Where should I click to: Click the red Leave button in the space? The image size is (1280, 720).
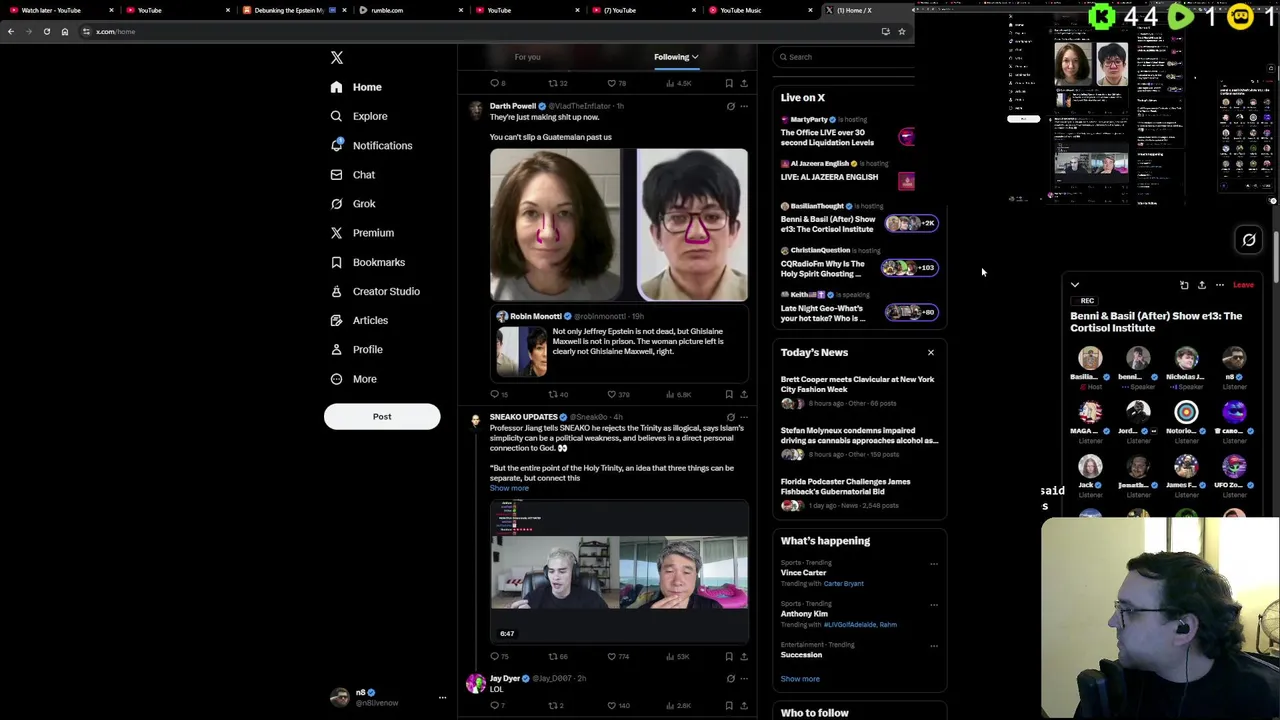tap(1243, 285)
